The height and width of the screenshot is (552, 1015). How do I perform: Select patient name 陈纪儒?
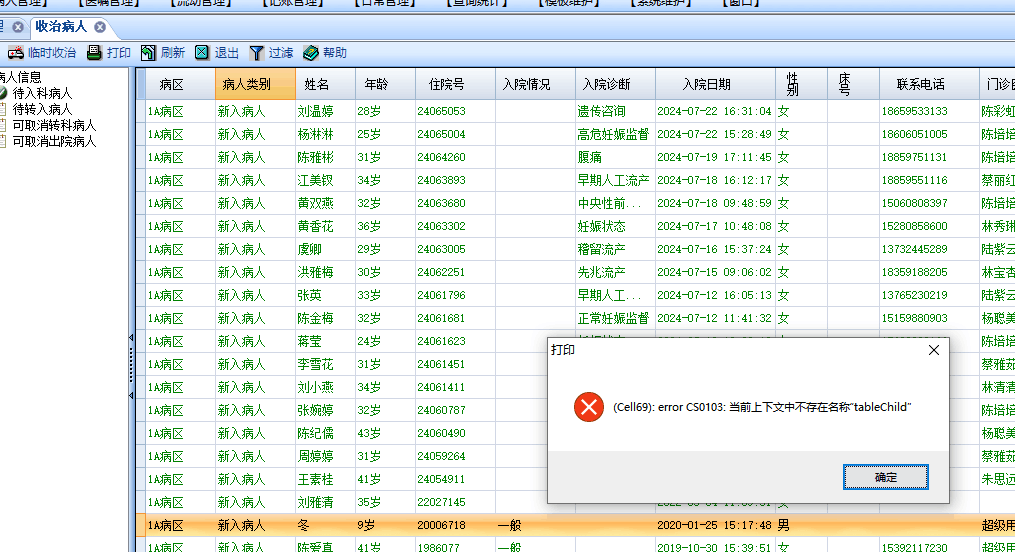pyautogui.click(x=315, y=434)
